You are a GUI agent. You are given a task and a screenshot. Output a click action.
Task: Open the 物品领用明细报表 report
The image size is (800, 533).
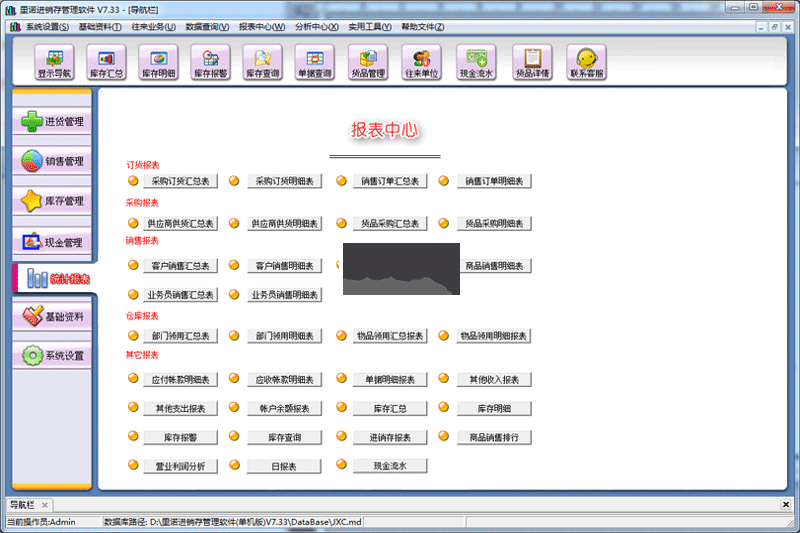pos(494,336)
